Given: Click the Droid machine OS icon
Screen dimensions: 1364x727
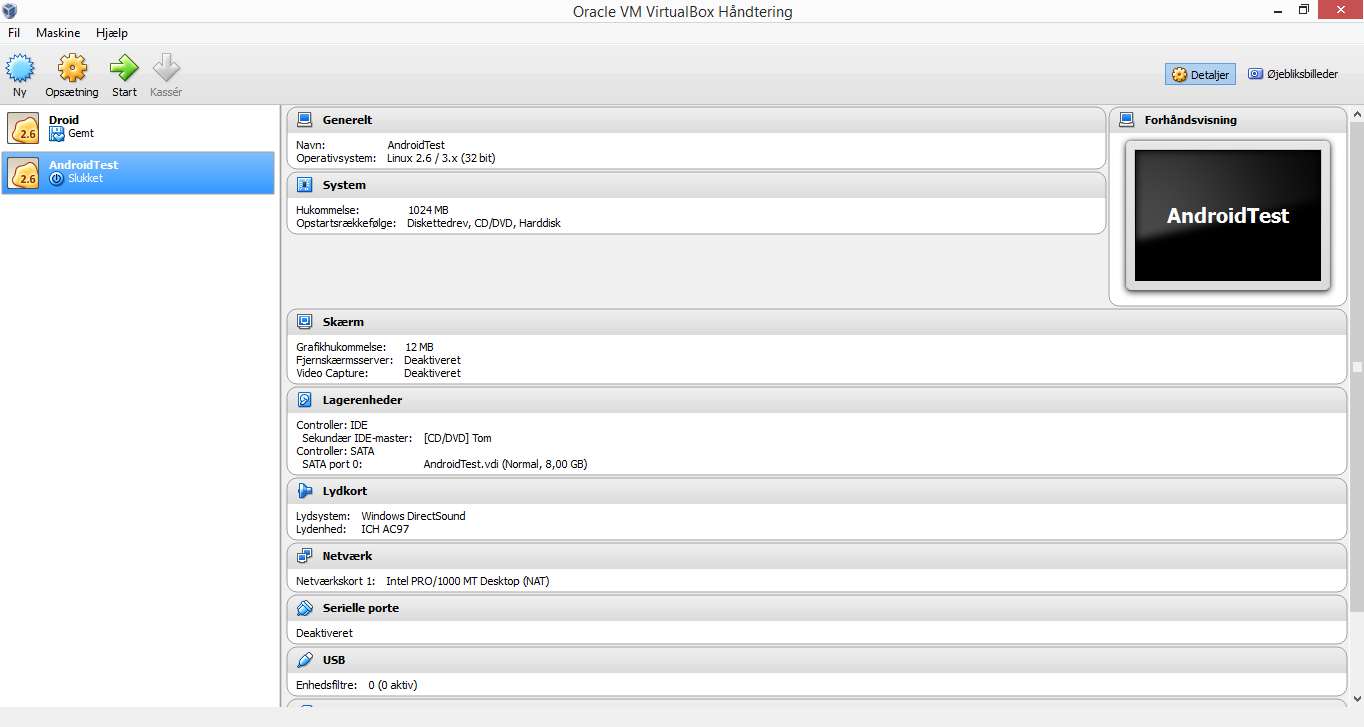Looking at the screenshot, I should (x=24, y=128).
